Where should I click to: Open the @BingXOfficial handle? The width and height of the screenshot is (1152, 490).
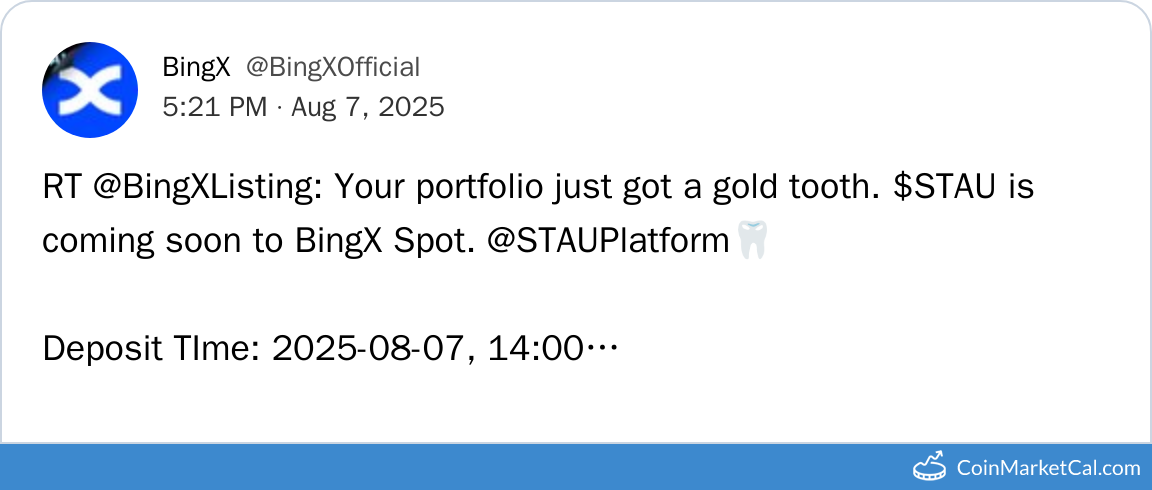pyautogui.click(x=333, y=67)
